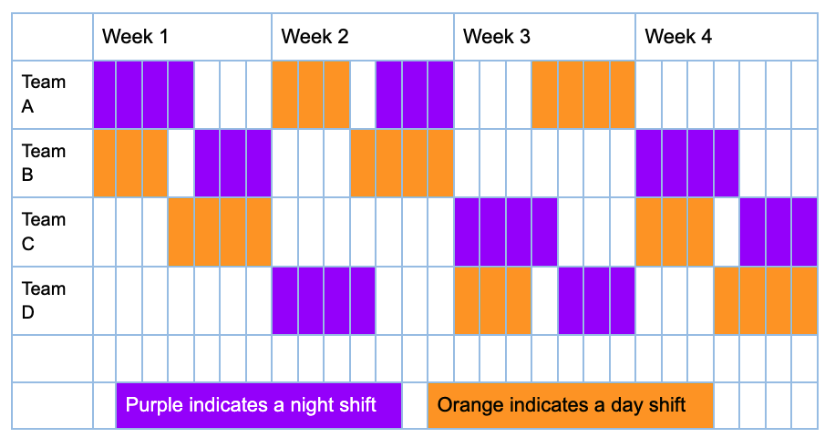
Task: Click Team A's purple block in Week 1
Action: (x=143, y=95)
